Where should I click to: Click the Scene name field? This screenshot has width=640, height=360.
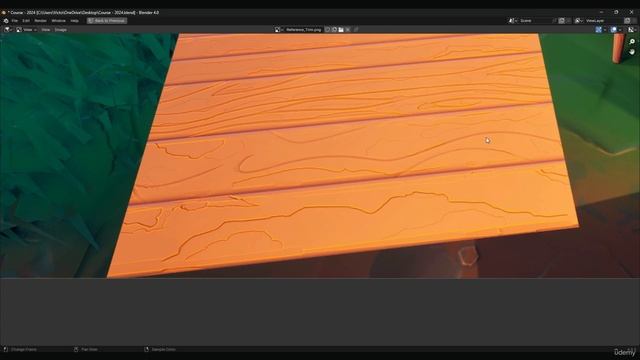tap(535, 20)
